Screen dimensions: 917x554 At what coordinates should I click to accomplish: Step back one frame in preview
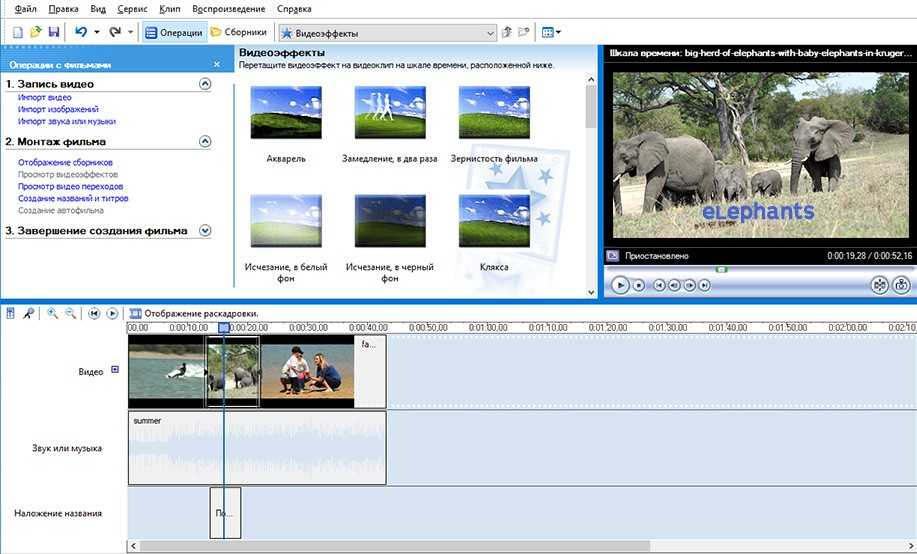pos(674,285)
